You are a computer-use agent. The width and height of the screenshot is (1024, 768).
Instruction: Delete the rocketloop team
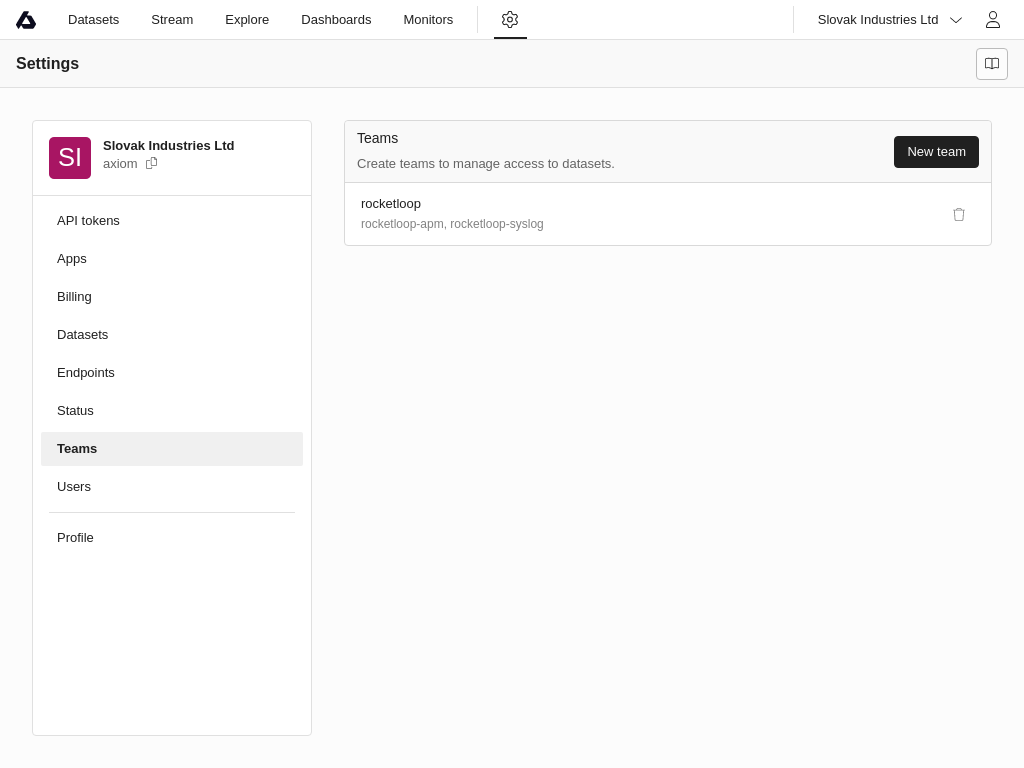pos(958,214)
